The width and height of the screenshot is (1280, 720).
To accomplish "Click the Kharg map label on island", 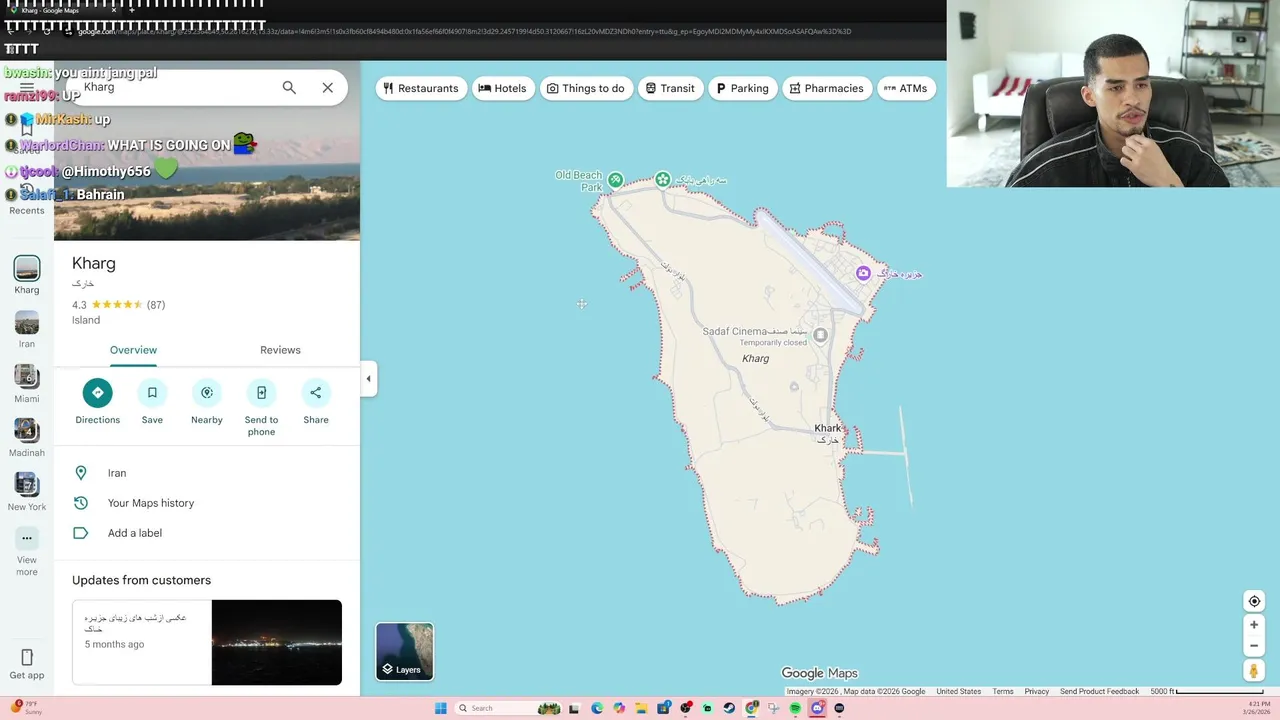I will click(756, 358).
